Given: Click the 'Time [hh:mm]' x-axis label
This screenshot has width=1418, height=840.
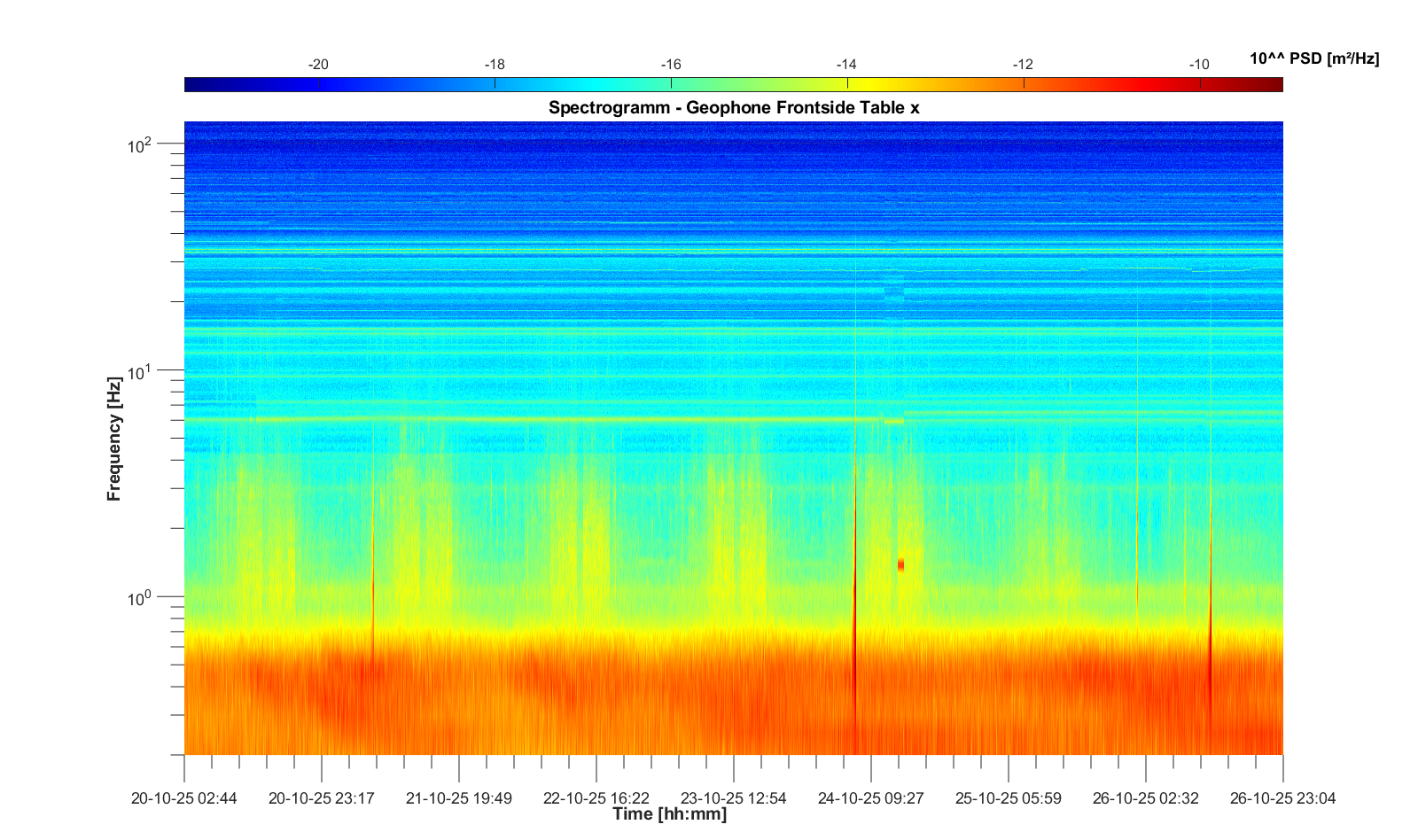Looking at the screenshot, I should click(x=669, y=814).
